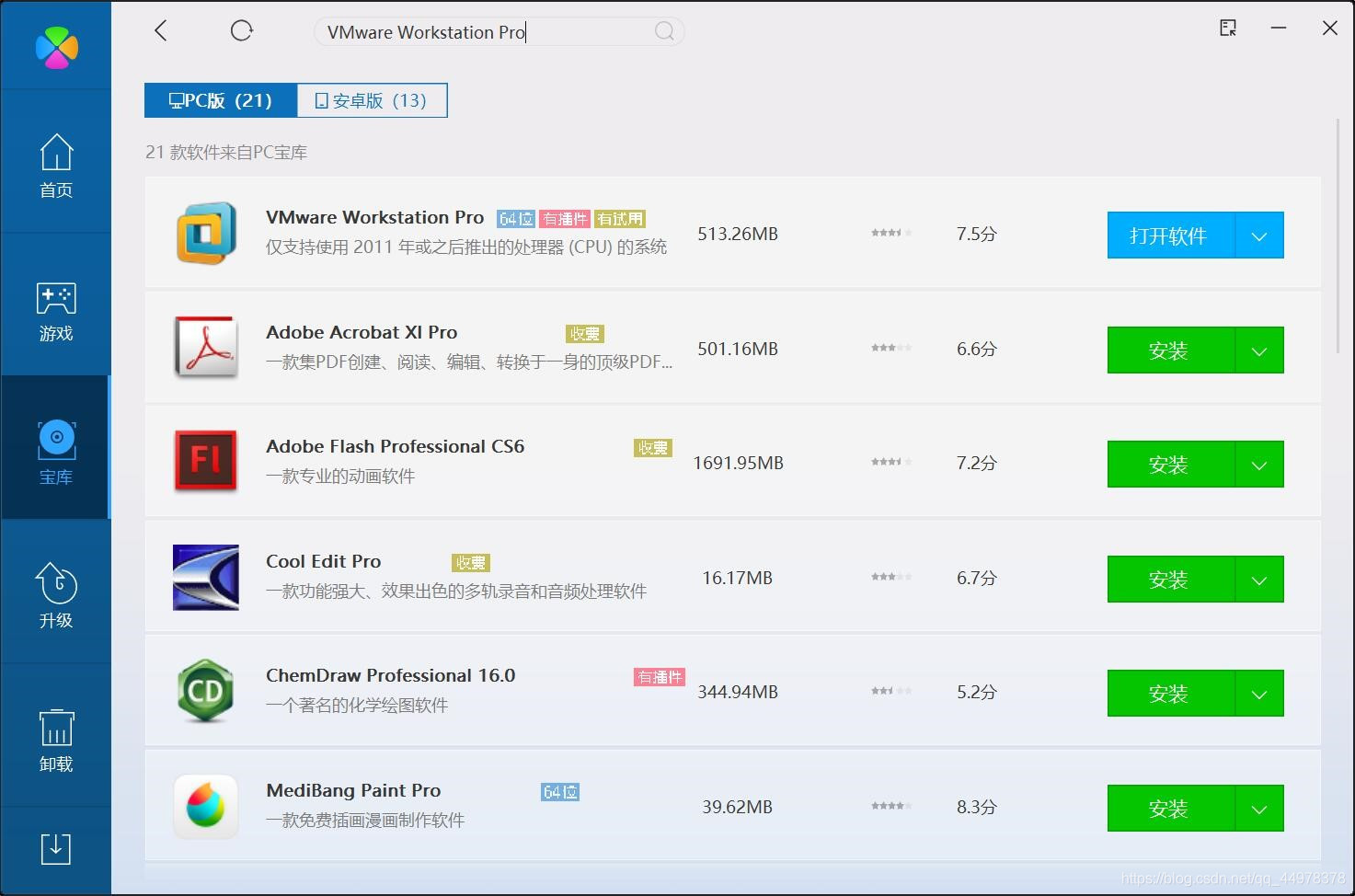Install Adobe Acrobat XI Pro
This screenshot has height=896, width=1355.
pyautogui.click(x=1170, y=350)
